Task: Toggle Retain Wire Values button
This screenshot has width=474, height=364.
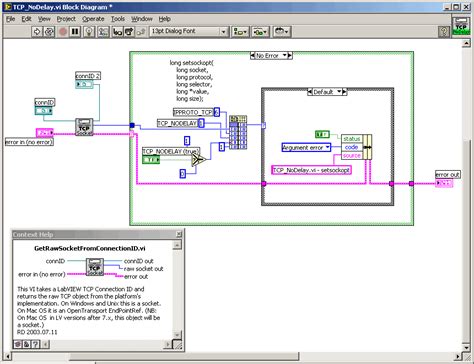Action: point(103,32)
